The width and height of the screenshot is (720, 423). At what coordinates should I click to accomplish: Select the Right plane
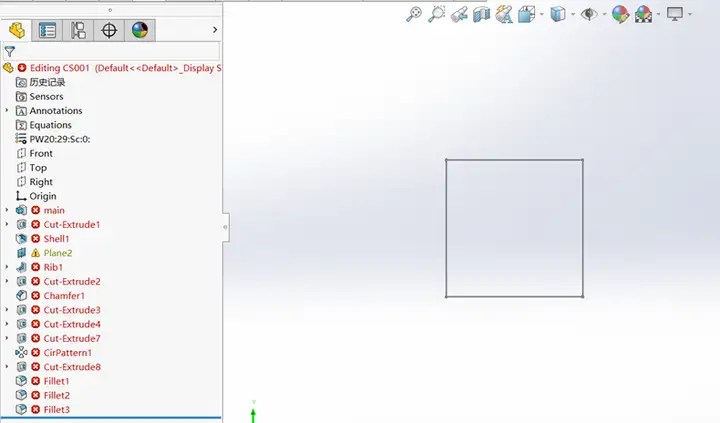[41, 182]
